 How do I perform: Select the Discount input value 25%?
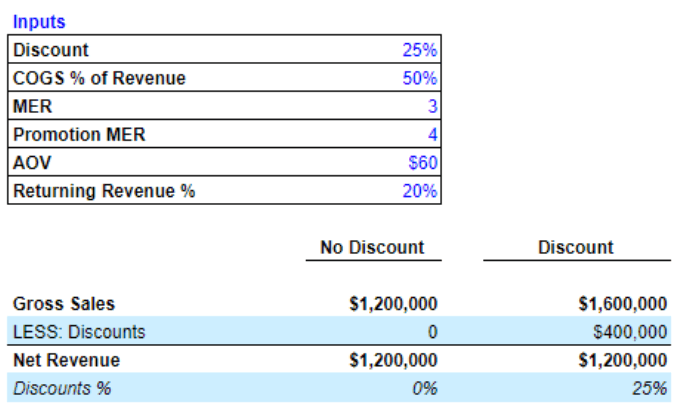[x=419, y=50]
